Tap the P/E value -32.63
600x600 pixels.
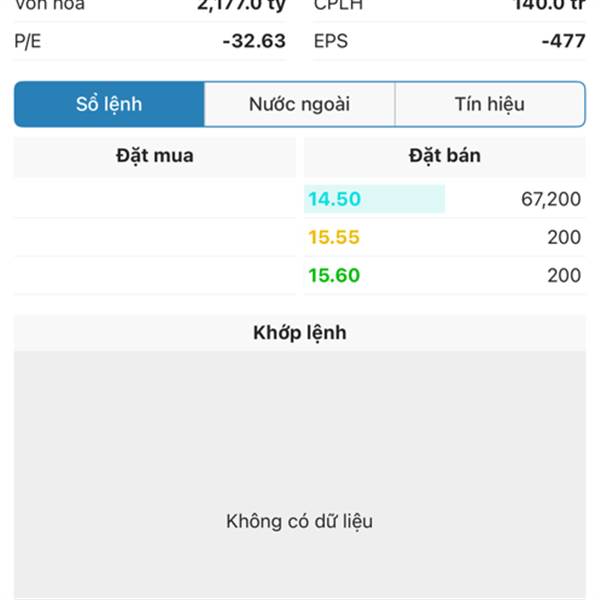point(254,41)
